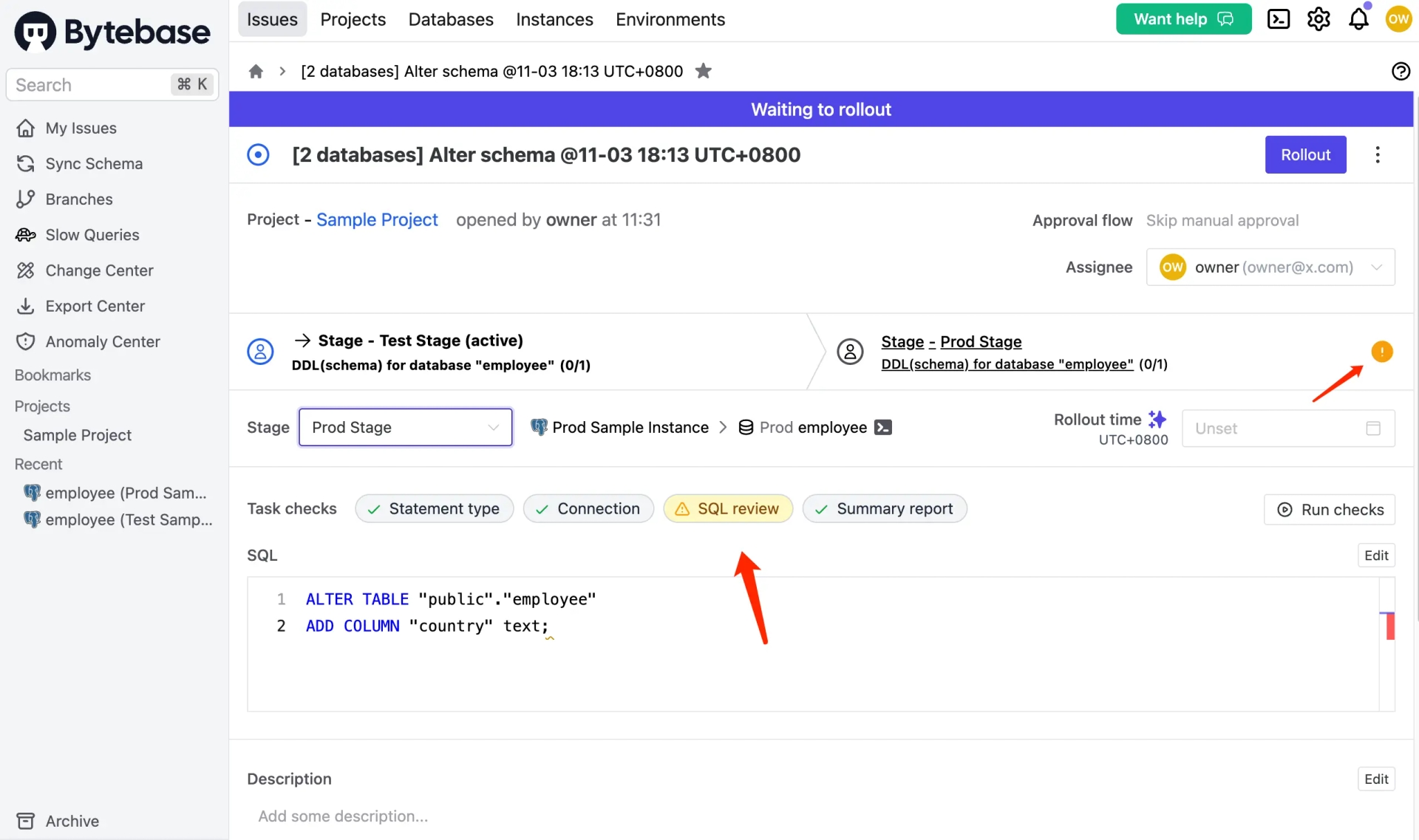
Task: Click the Prod Sample Instance name
Action: 630,427
